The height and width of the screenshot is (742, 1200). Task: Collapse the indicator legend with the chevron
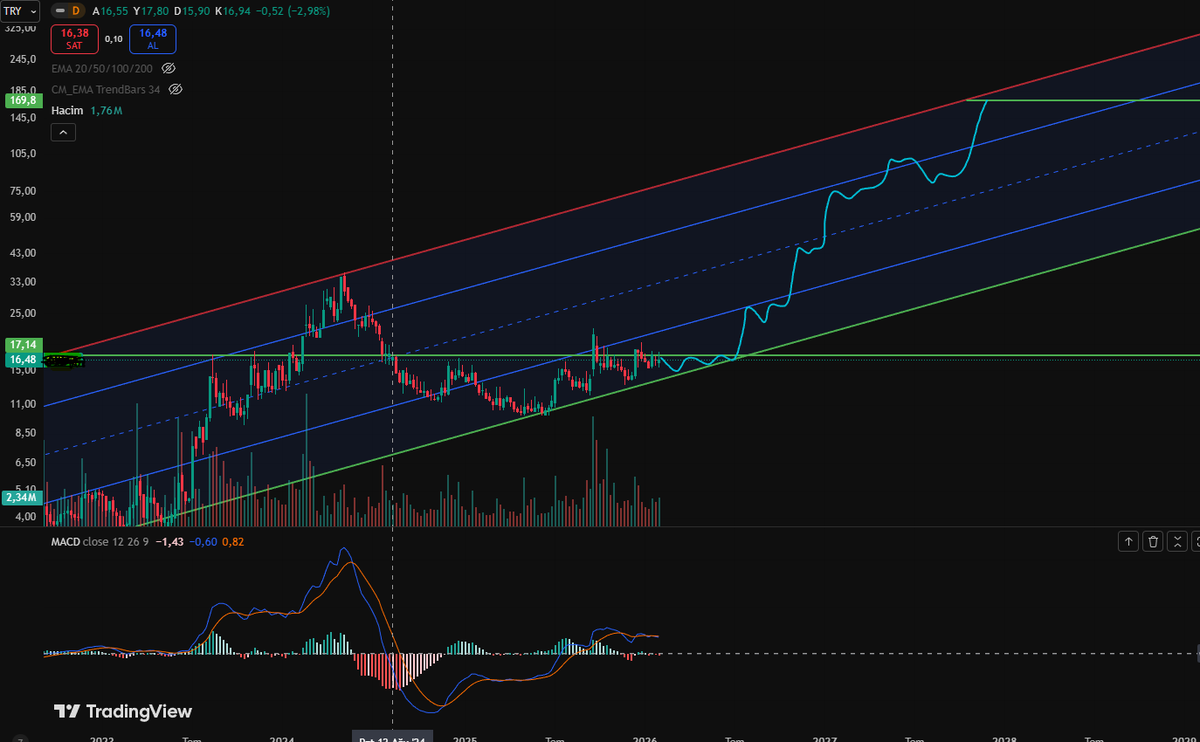[x=62, y=131]
